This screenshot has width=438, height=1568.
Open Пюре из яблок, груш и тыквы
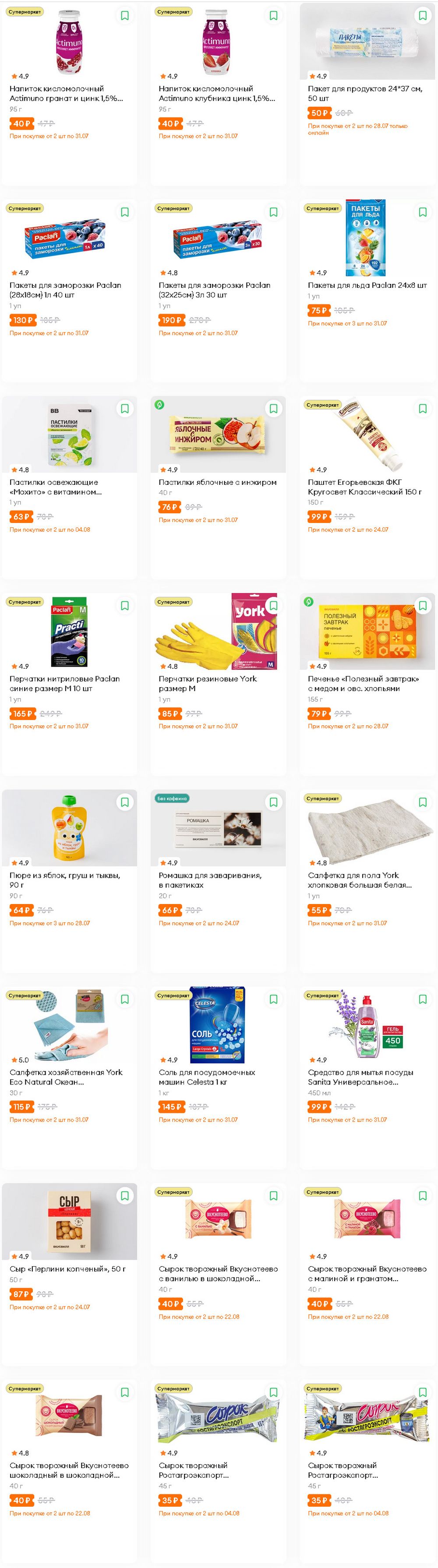click(64, 880)
